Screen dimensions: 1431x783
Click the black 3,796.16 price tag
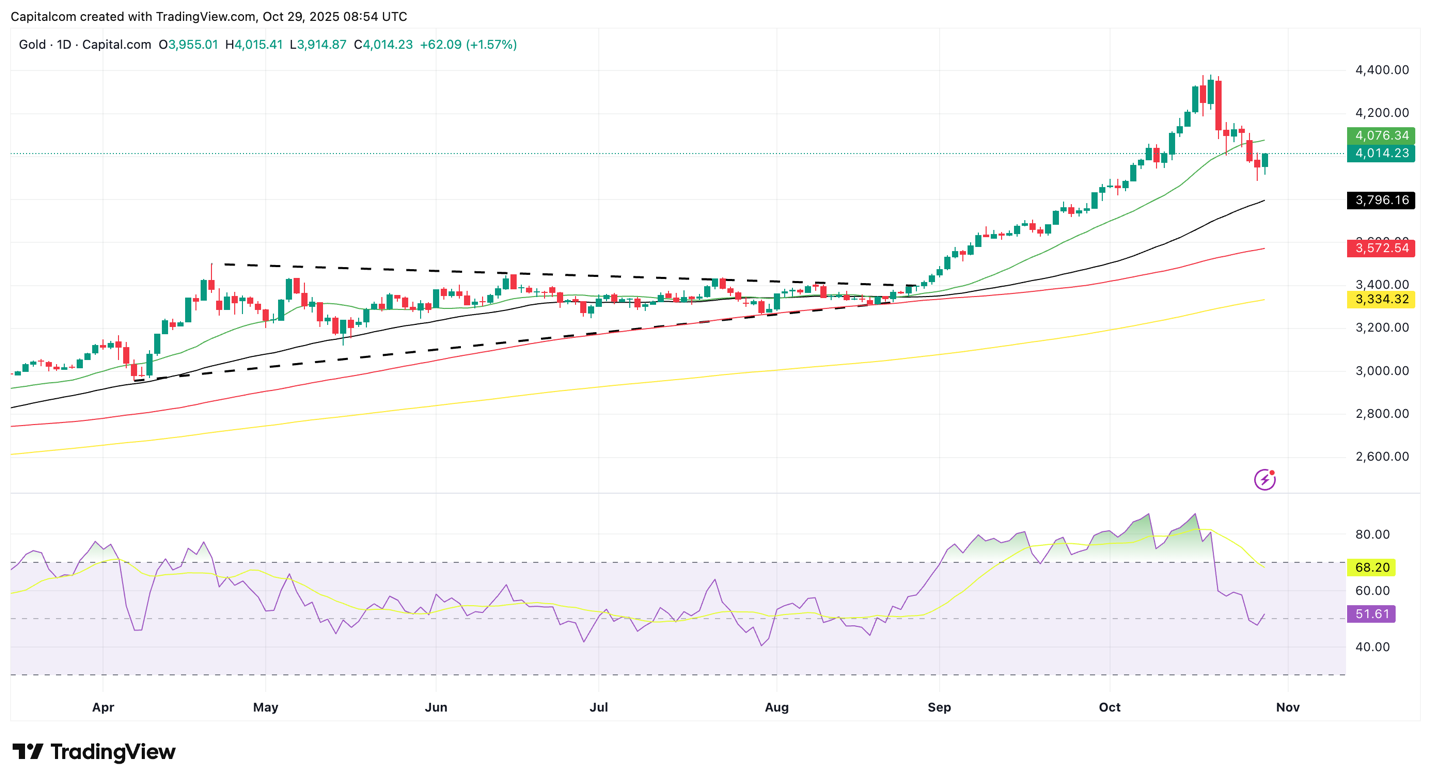[1383, 200]
